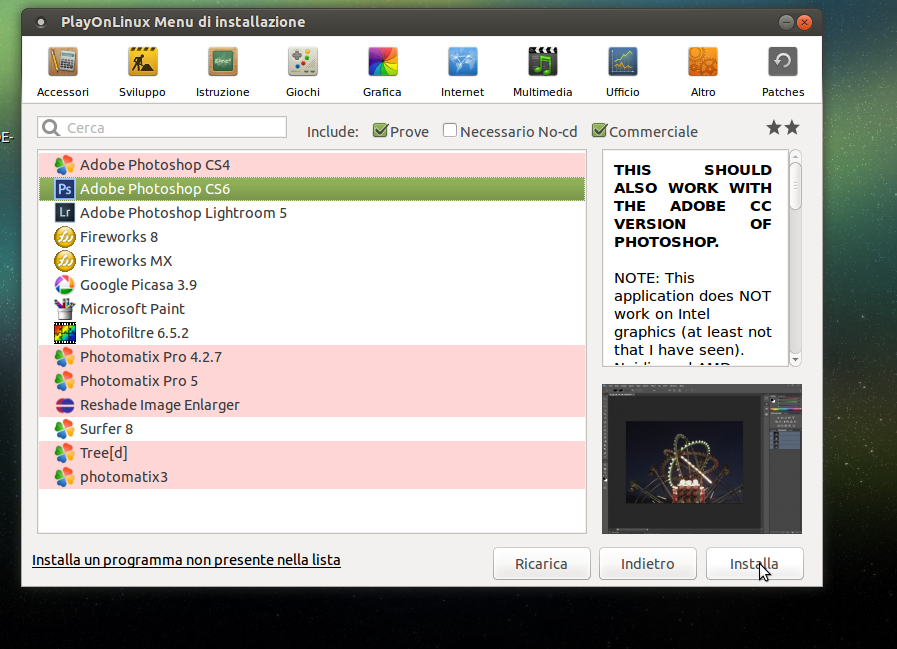Image resolution: width=897 pixels, height=649 pixels.
Task: Click the Fireworks MX icon
Action: (x=65, y=261)
